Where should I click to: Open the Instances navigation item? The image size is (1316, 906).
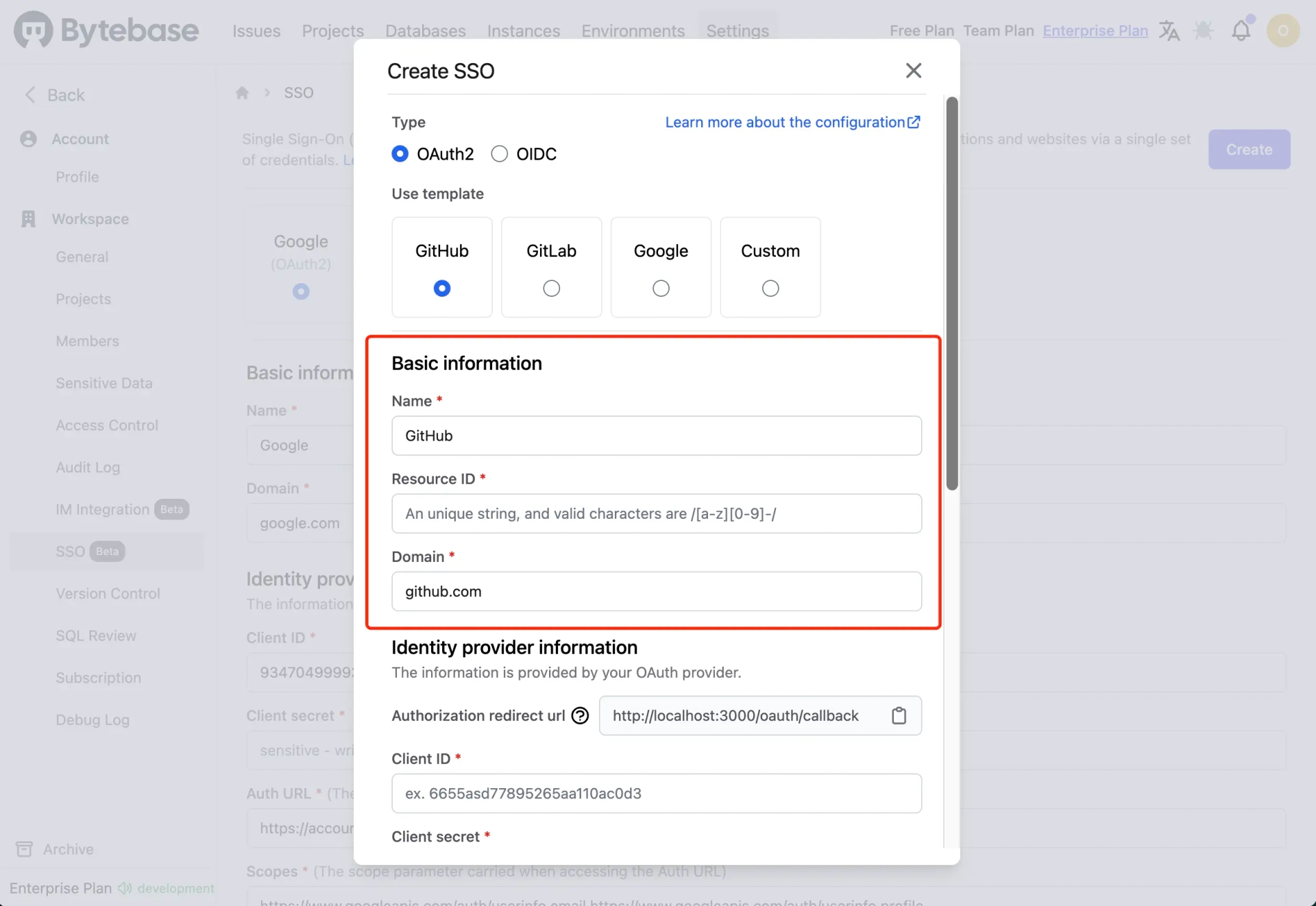(x=524, y=31)
